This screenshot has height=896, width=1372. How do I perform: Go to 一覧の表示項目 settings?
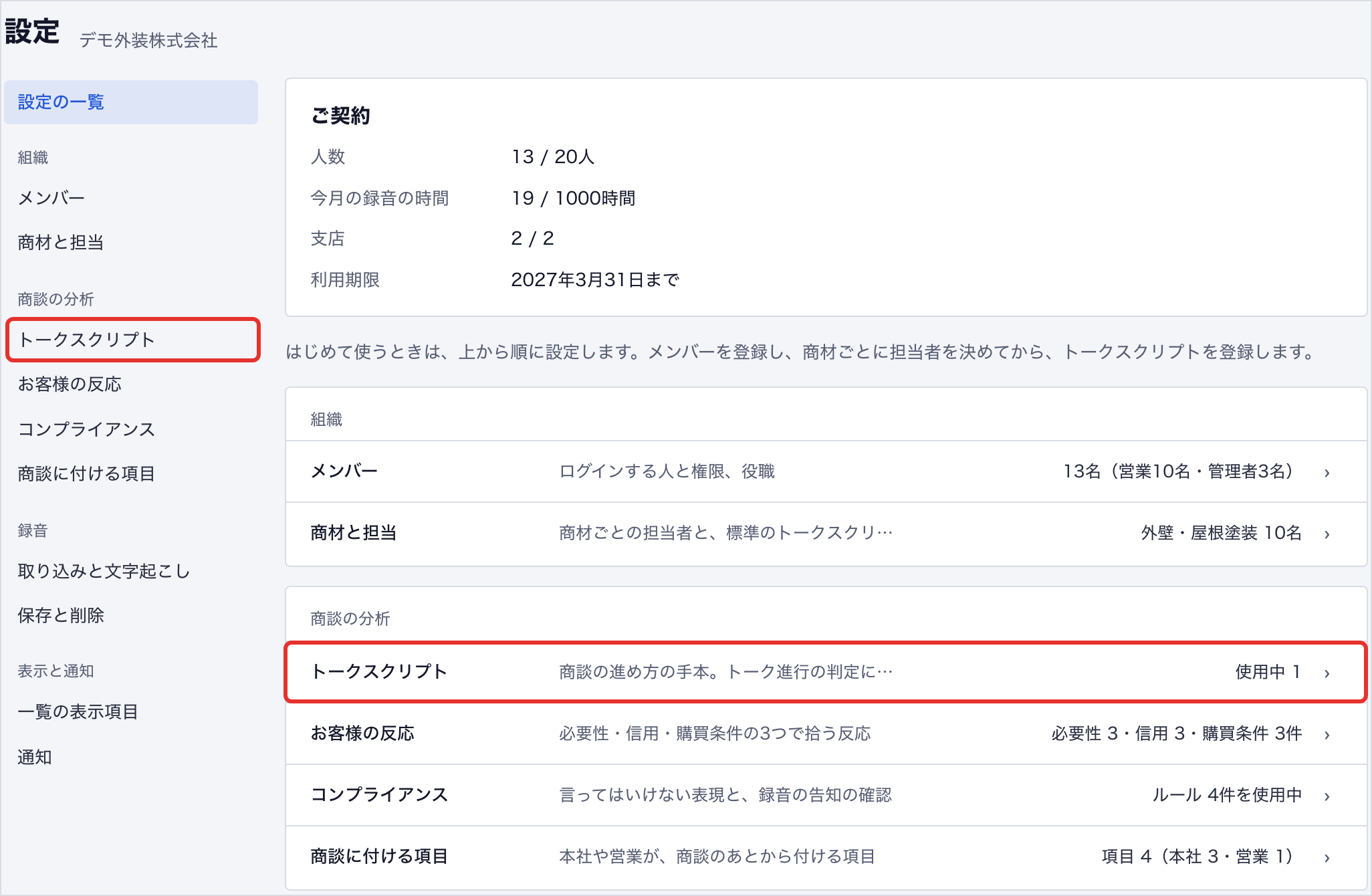click(131, 711)
